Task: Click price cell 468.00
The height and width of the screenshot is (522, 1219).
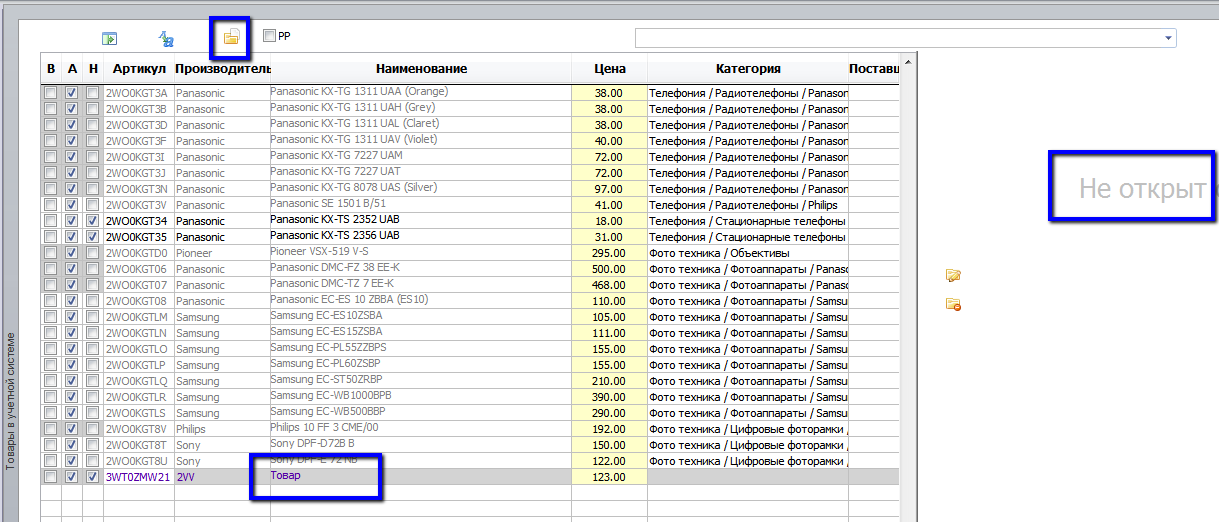Action: [610, 285]
